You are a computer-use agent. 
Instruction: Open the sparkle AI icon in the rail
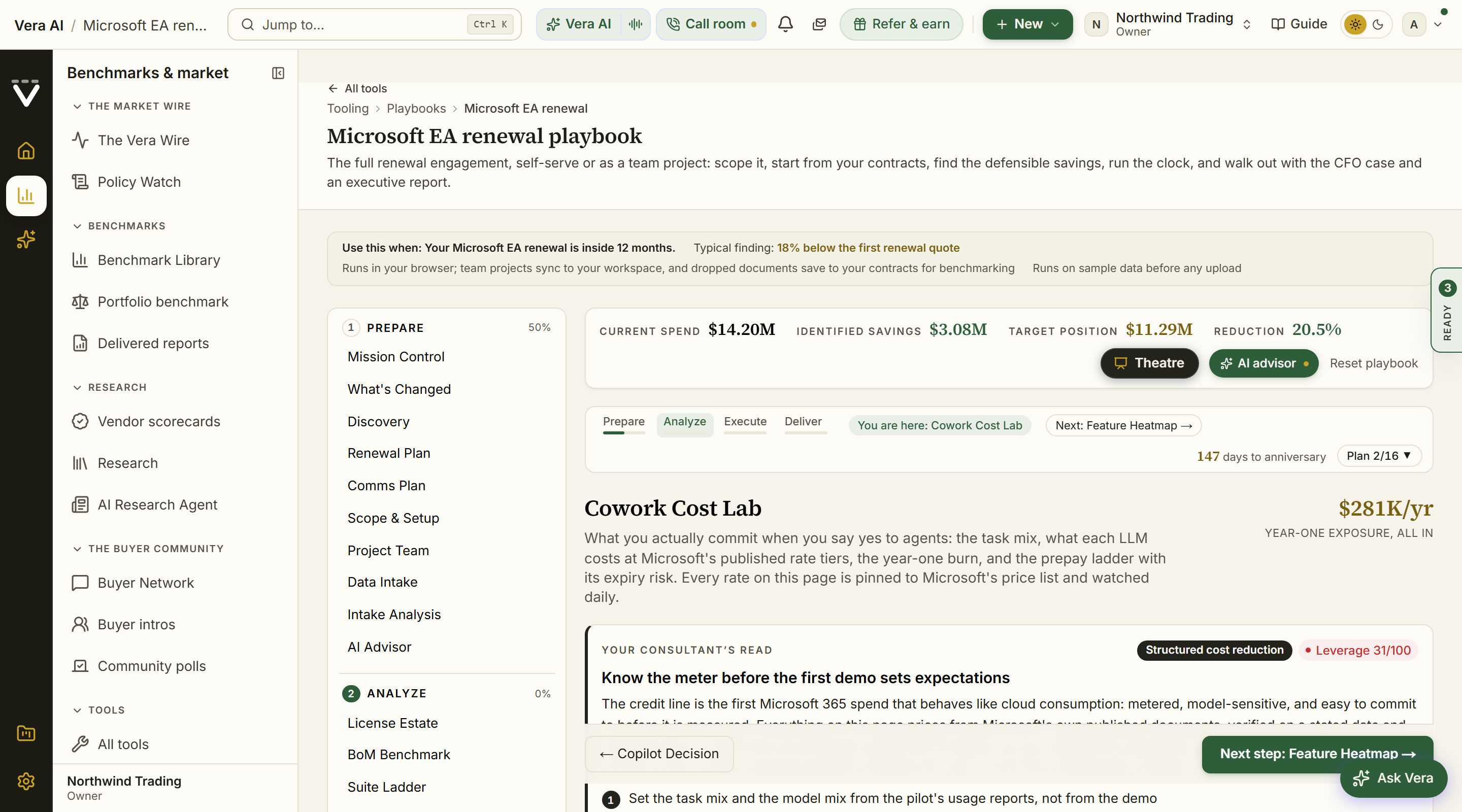point(26,240)
